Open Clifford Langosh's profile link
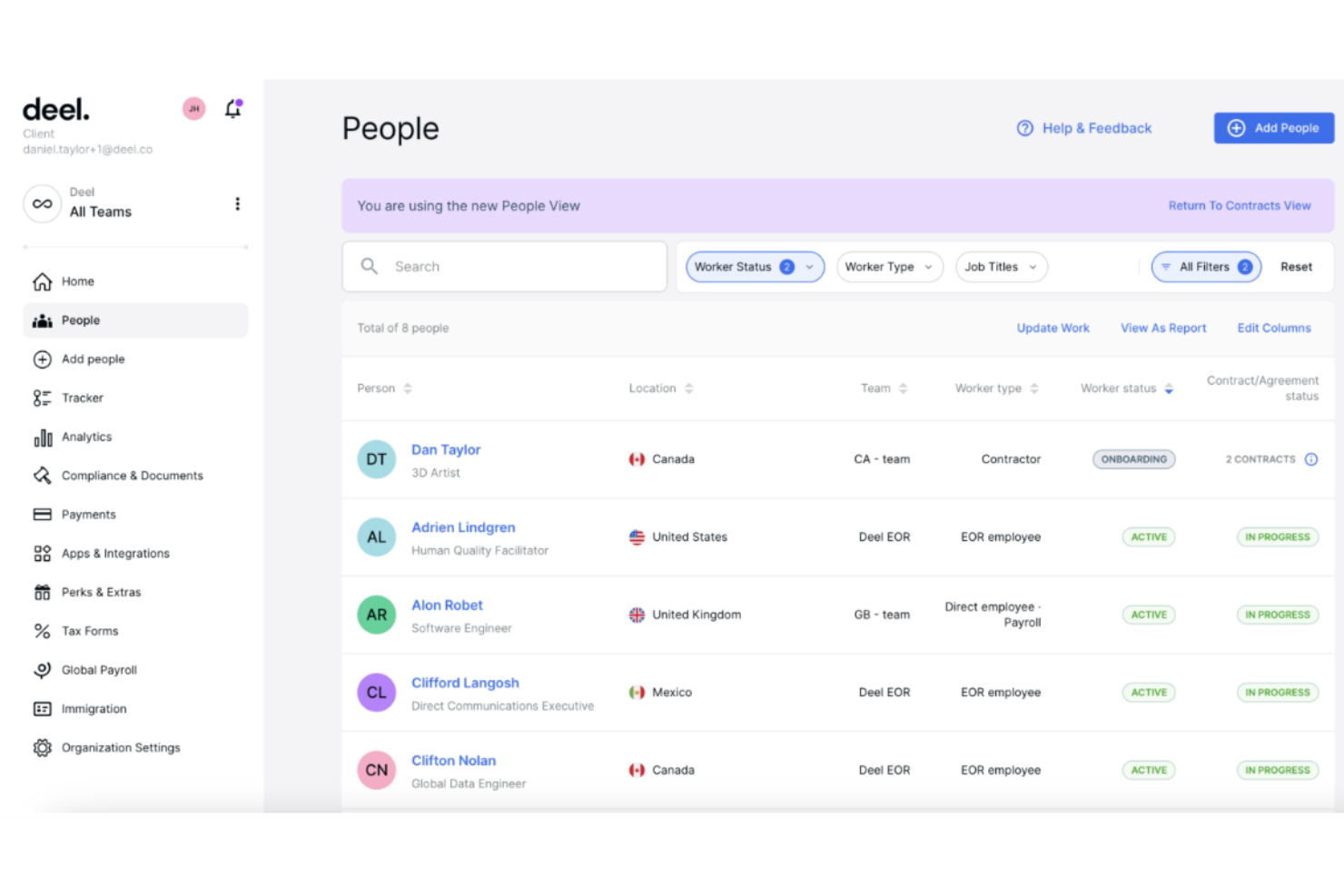 click(x=465, y=683)
